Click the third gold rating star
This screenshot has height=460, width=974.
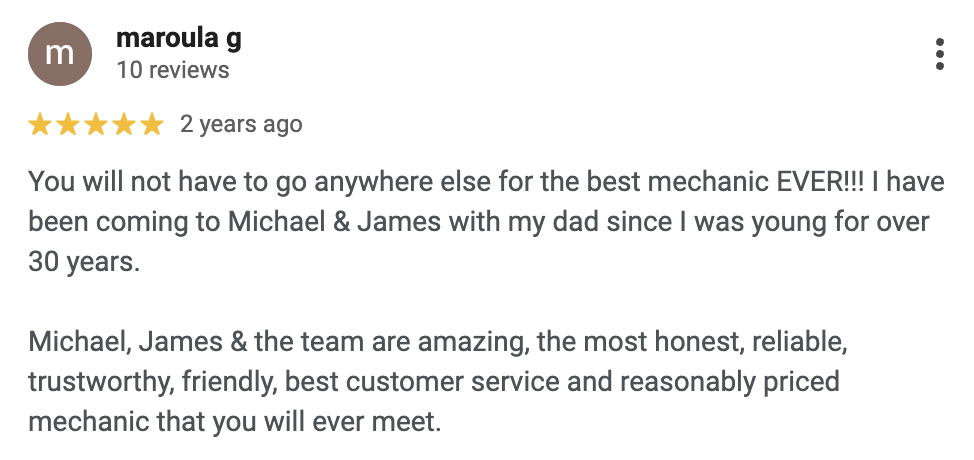(x=96, y=125)
